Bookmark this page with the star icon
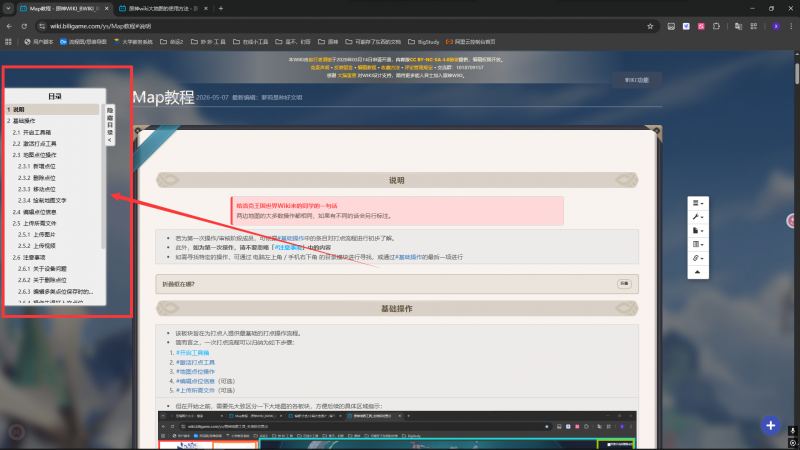Viewport: 800px width, 450px height. point(650,26)
